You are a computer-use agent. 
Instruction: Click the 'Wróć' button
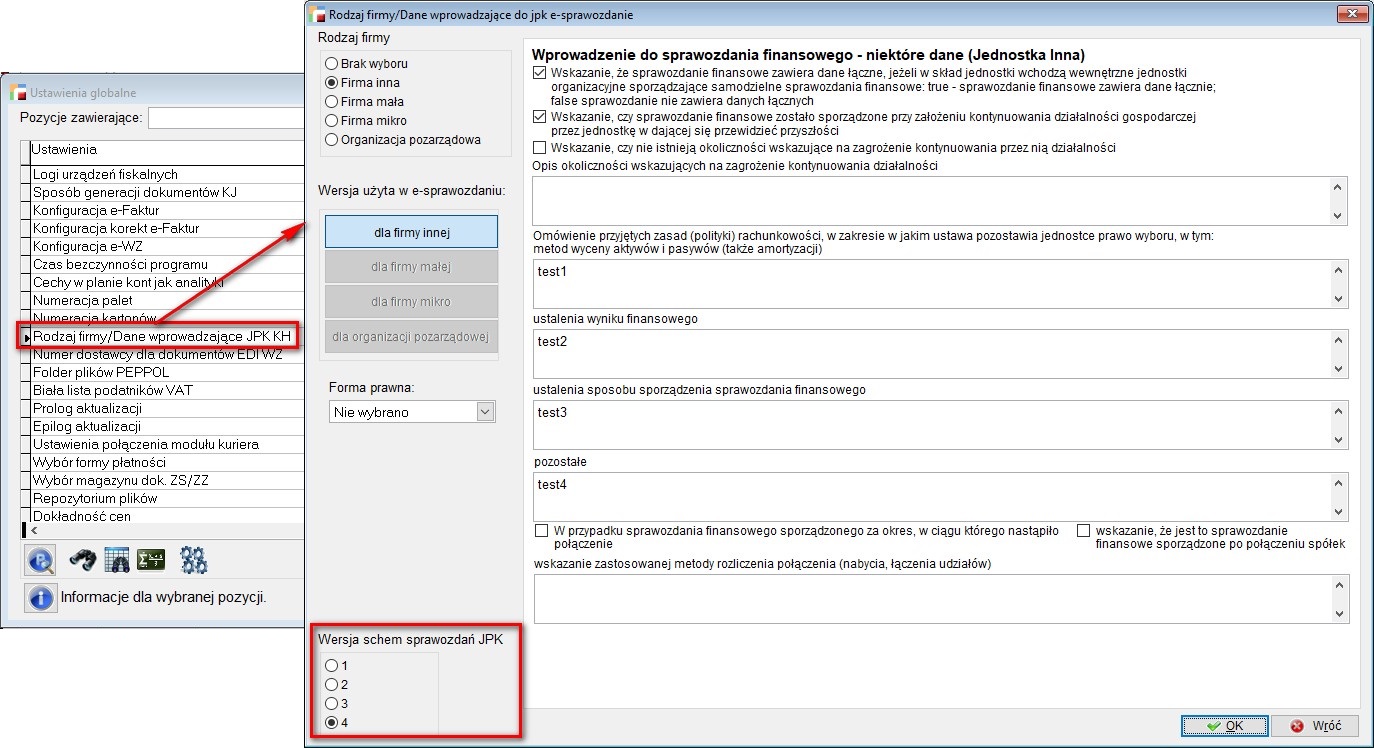pos(1315,726)
